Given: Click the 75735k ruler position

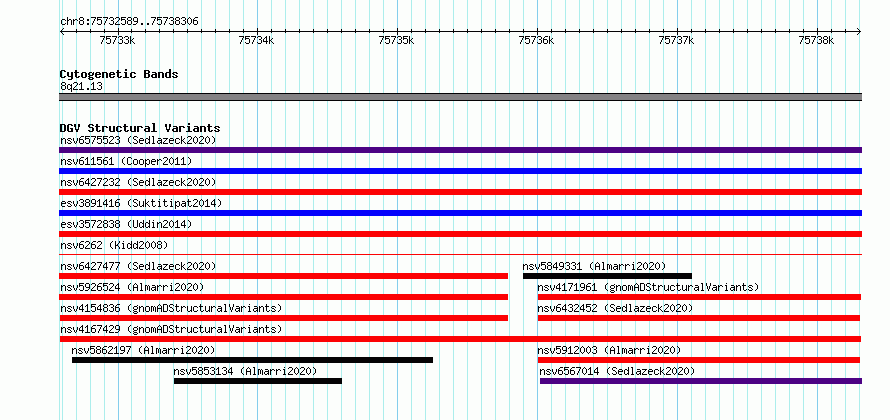Looking at the screenshot, I should (397, 40).
